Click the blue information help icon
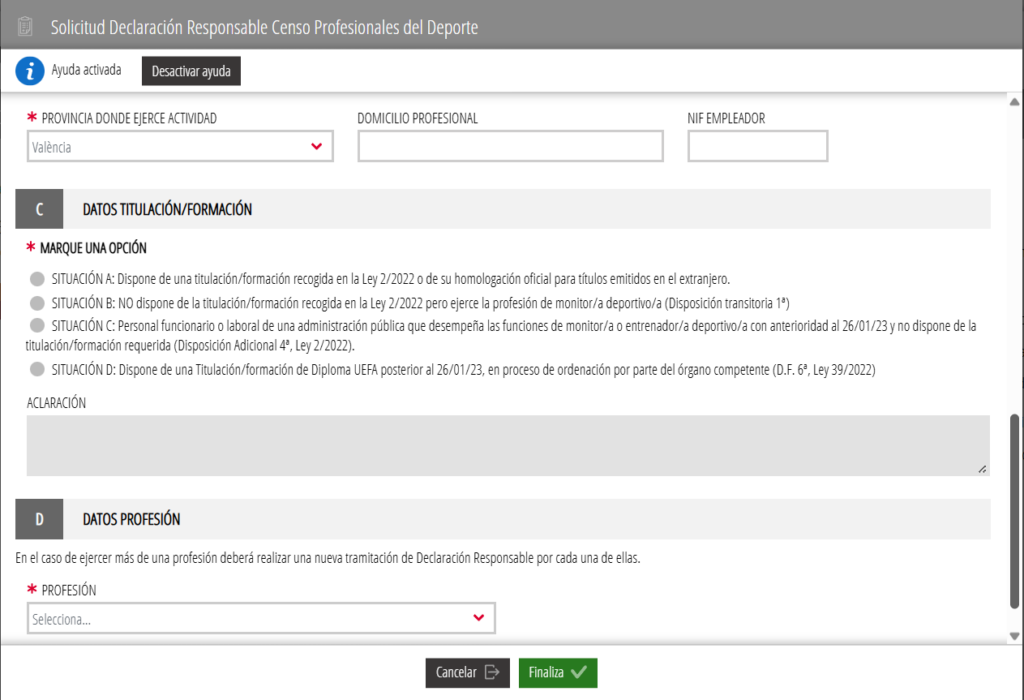The height and width of the screenshot is (700, 1024). [x=30, y=71]
